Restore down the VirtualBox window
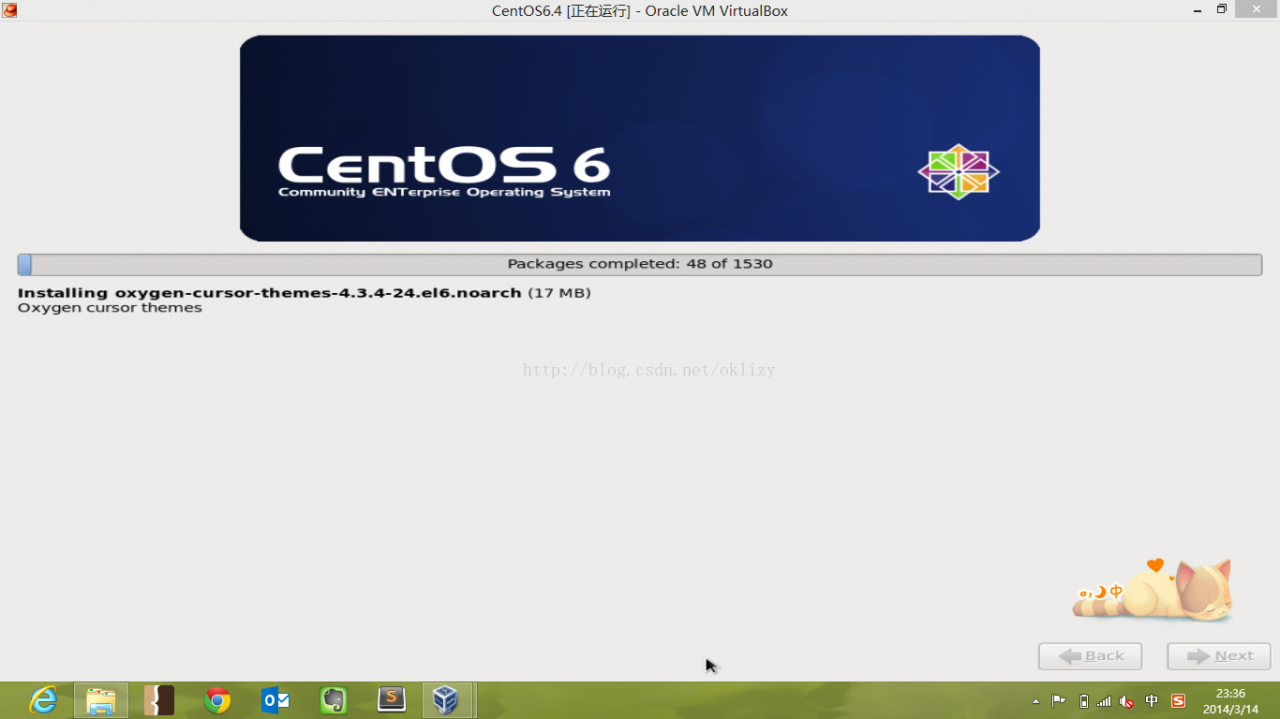 coord(1222,10)
